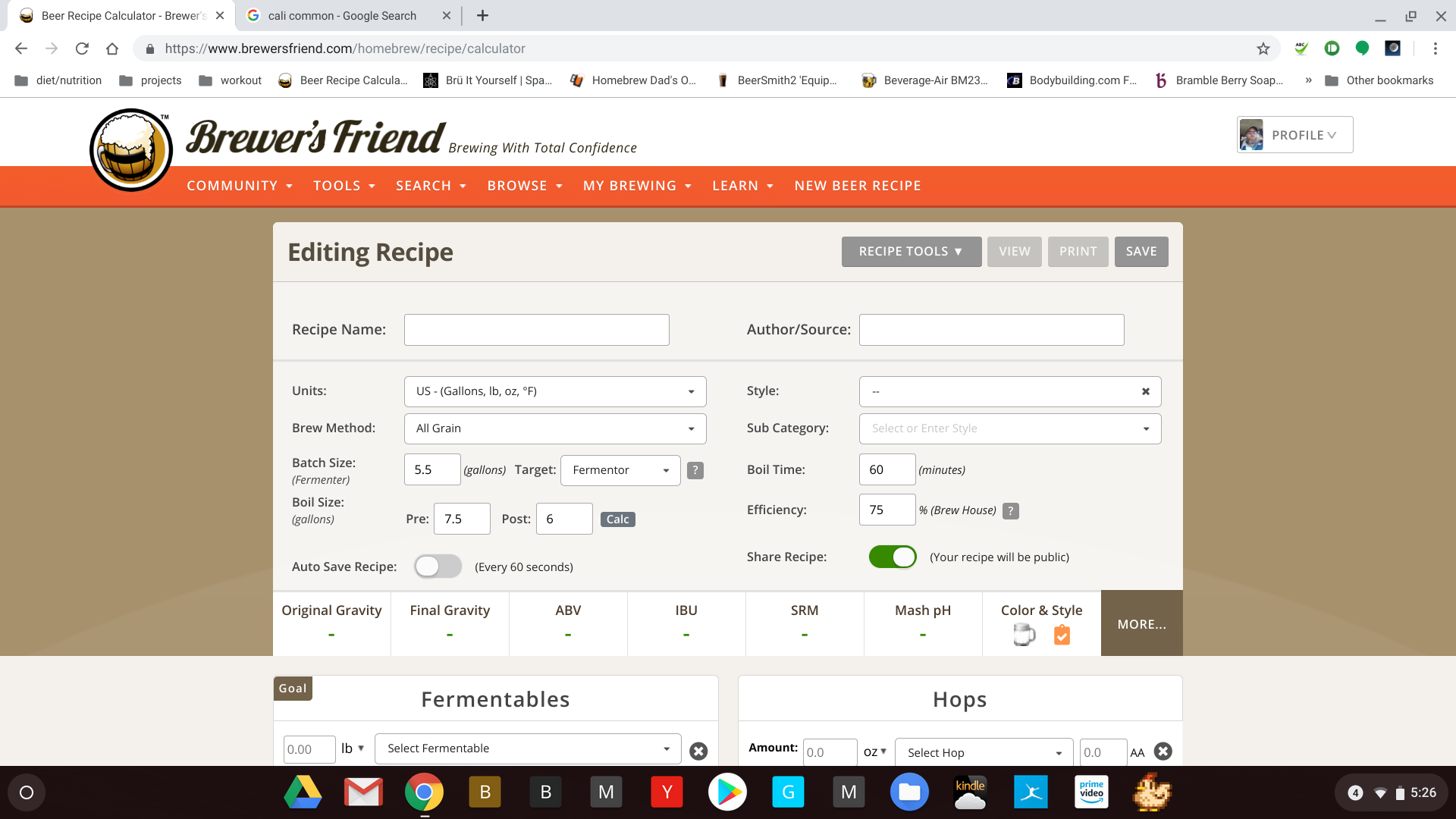Open the RECIPE TOOLS button menu
Viewport: 1456px width, 819px height.
[x=912, y=252]
